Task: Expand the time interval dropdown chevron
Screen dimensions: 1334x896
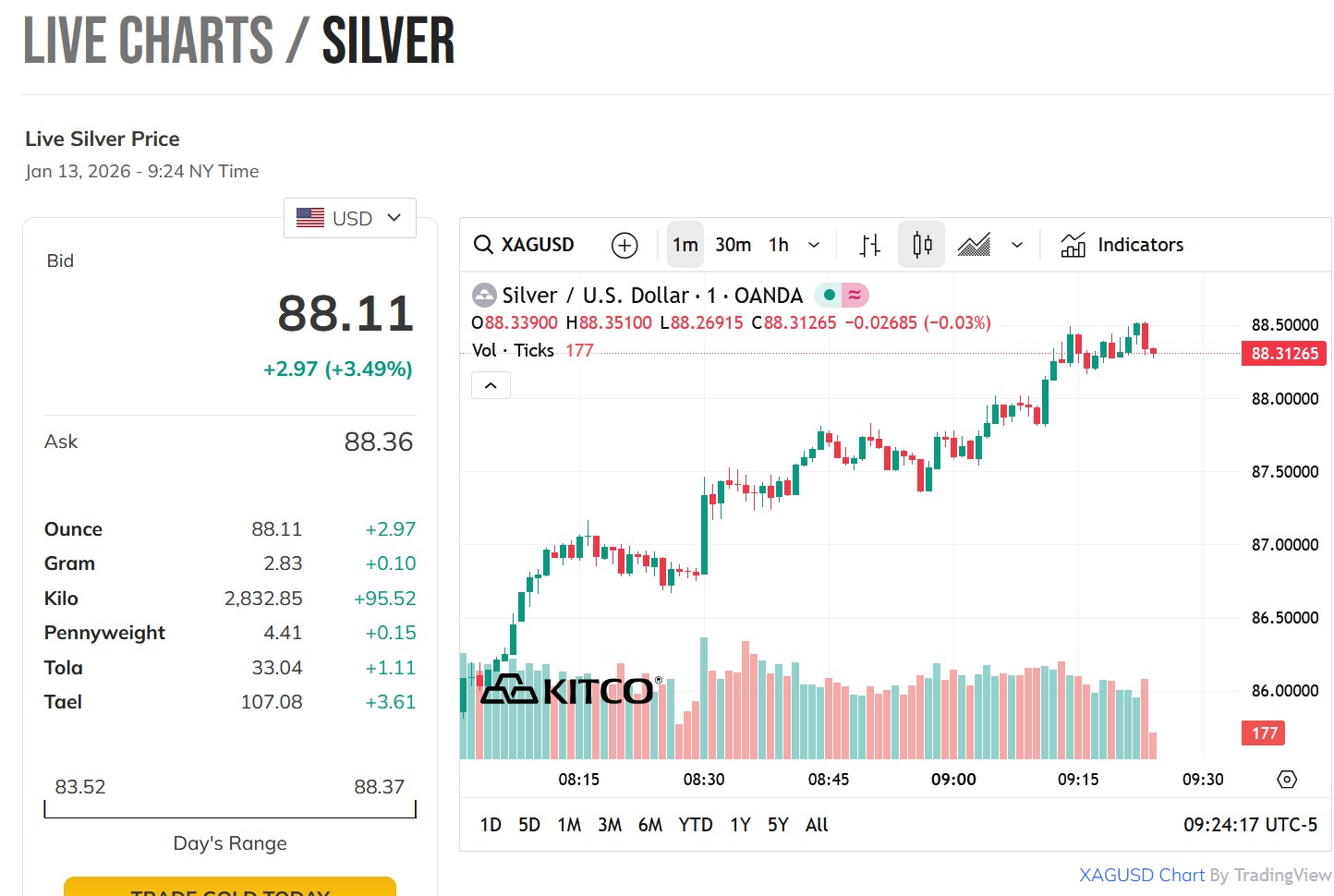Action: tap(814, 245)
